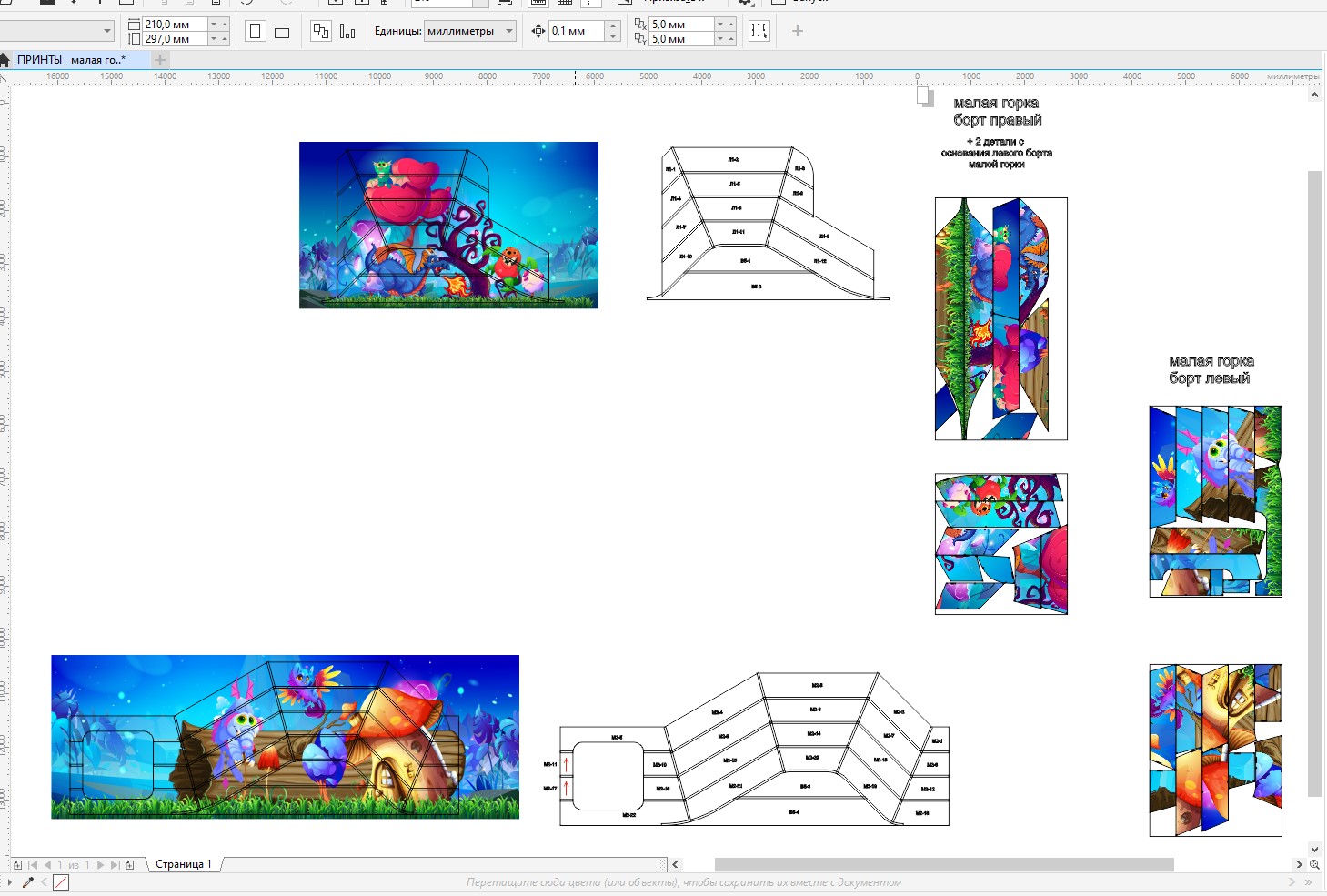Switch to ПРИНТЫ_малая го.. document tab

tap(71, 60)
